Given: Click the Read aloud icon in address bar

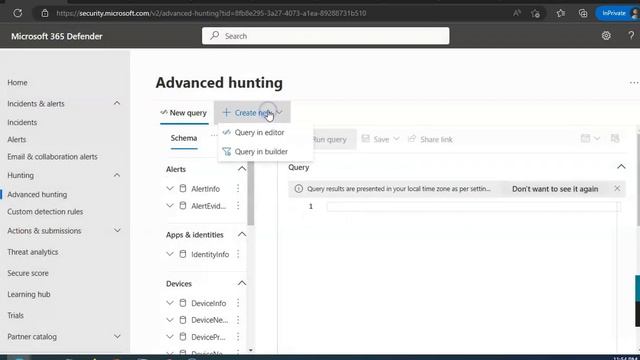Looking at the screenshot, I should tap(517, 13).
